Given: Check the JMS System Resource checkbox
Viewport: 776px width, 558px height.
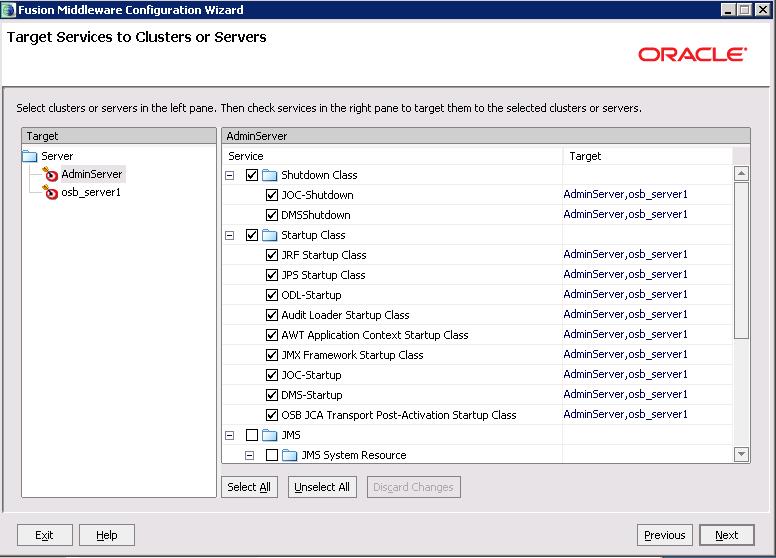Looking at the screenshot, I should pos(272,455).
